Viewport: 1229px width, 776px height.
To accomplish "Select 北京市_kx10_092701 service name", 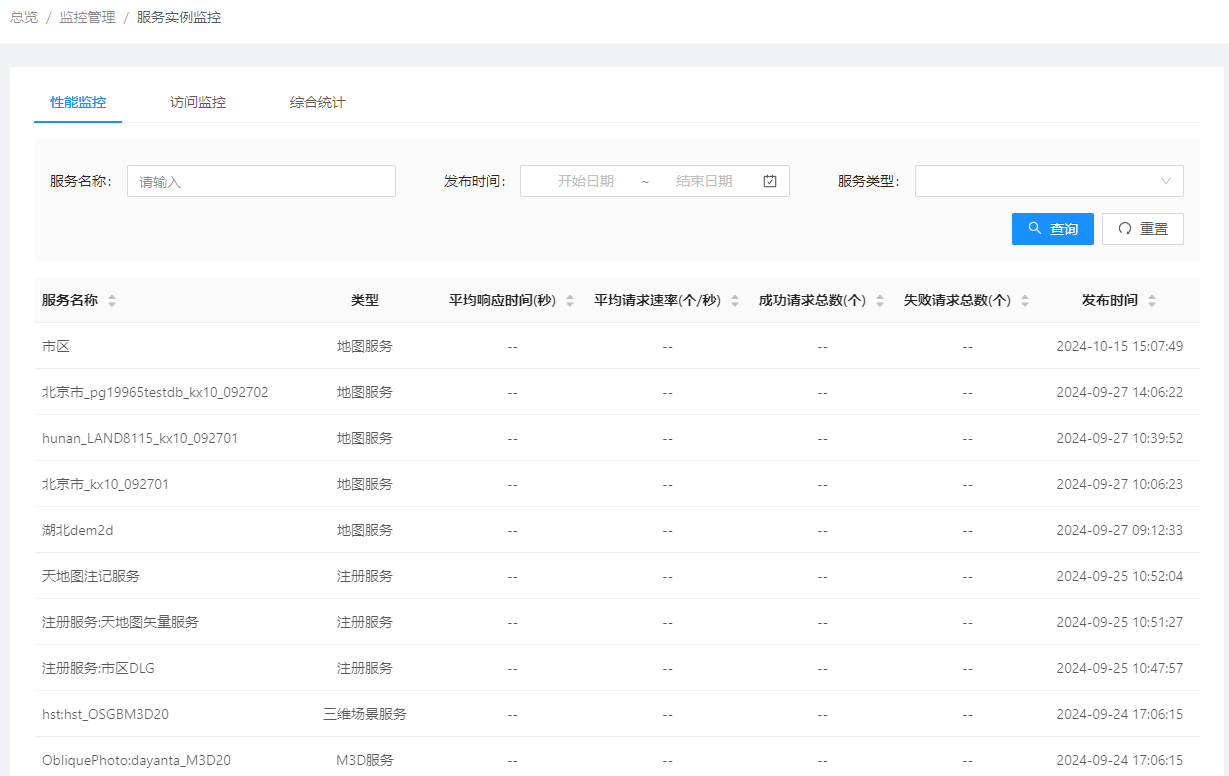I will [x=106, y=484].
